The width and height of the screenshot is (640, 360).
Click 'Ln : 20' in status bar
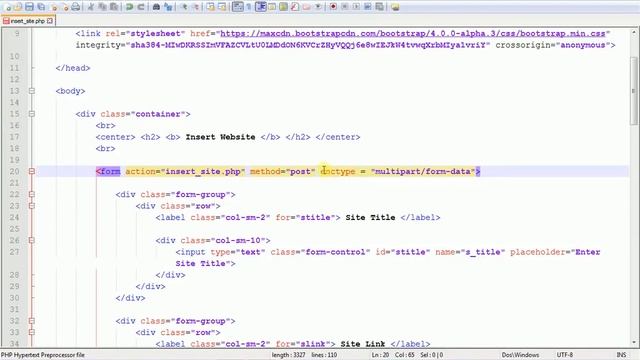[x=380, y=355]
